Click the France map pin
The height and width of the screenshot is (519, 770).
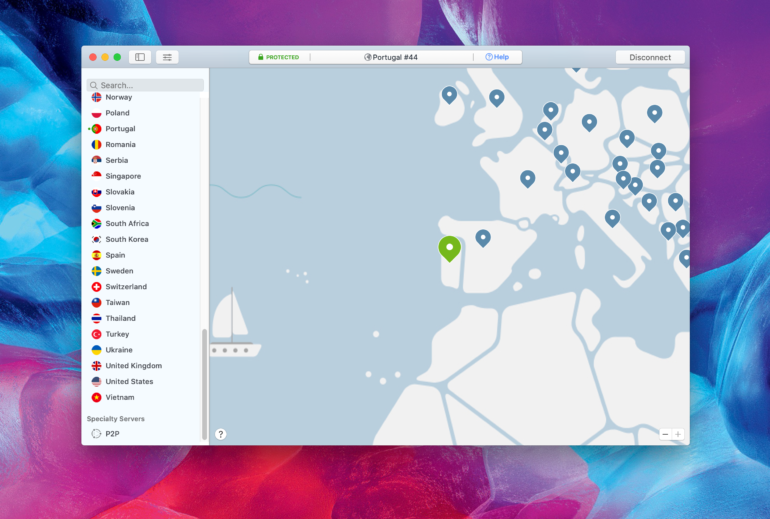click(527, 179)
